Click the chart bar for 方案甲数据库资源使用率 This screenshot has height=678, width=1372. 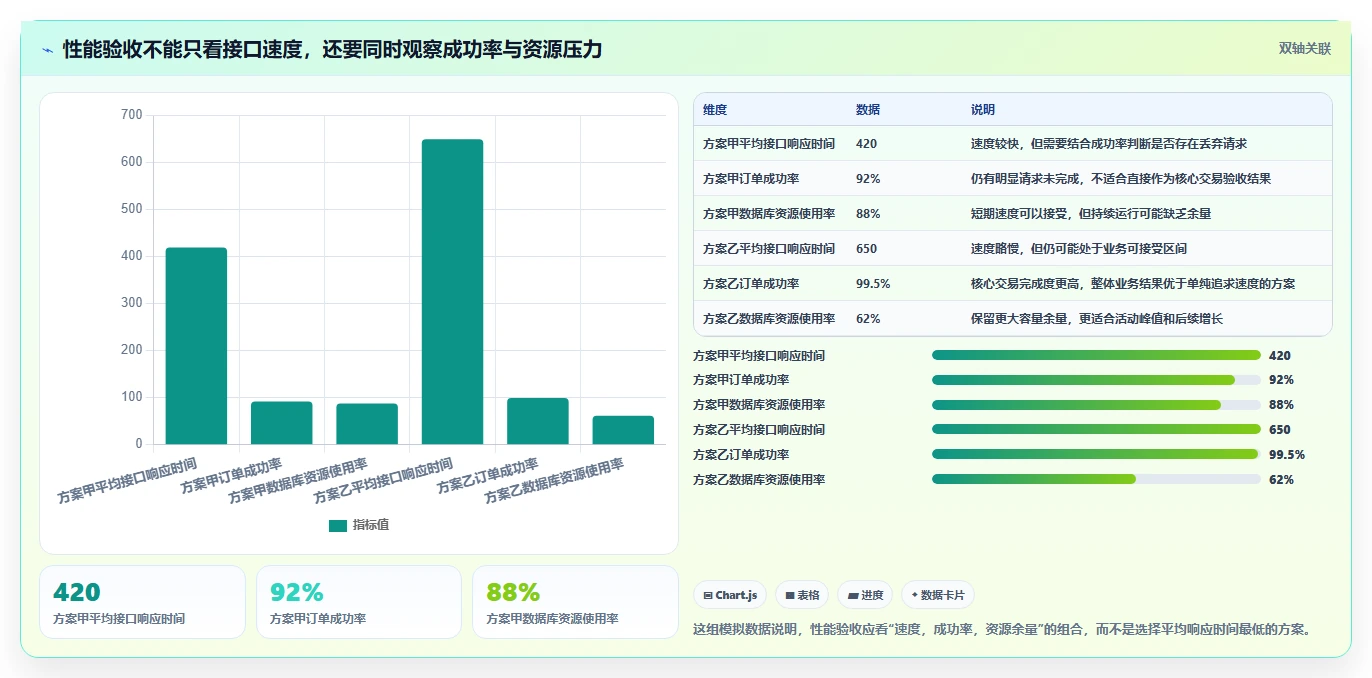(x=367, y=424)
